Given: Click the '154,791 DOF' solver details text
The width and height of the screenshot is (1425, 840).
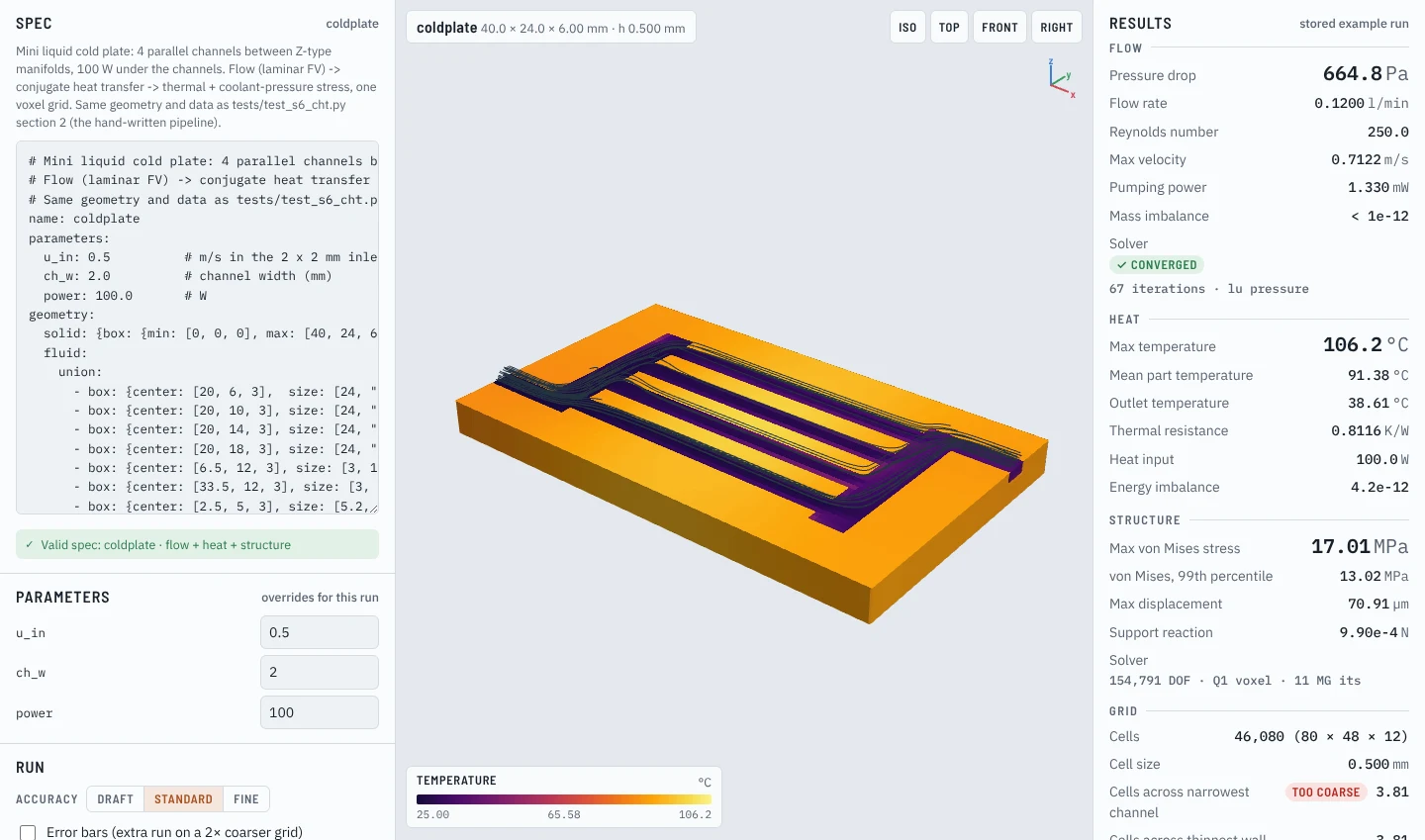Looking at the screenshot, I should point(1235,681).
